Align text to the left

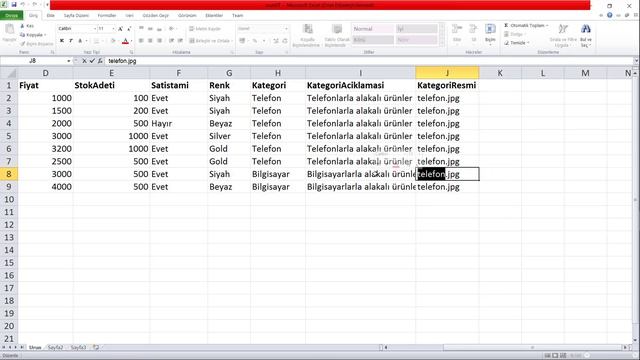click(141, 41)
